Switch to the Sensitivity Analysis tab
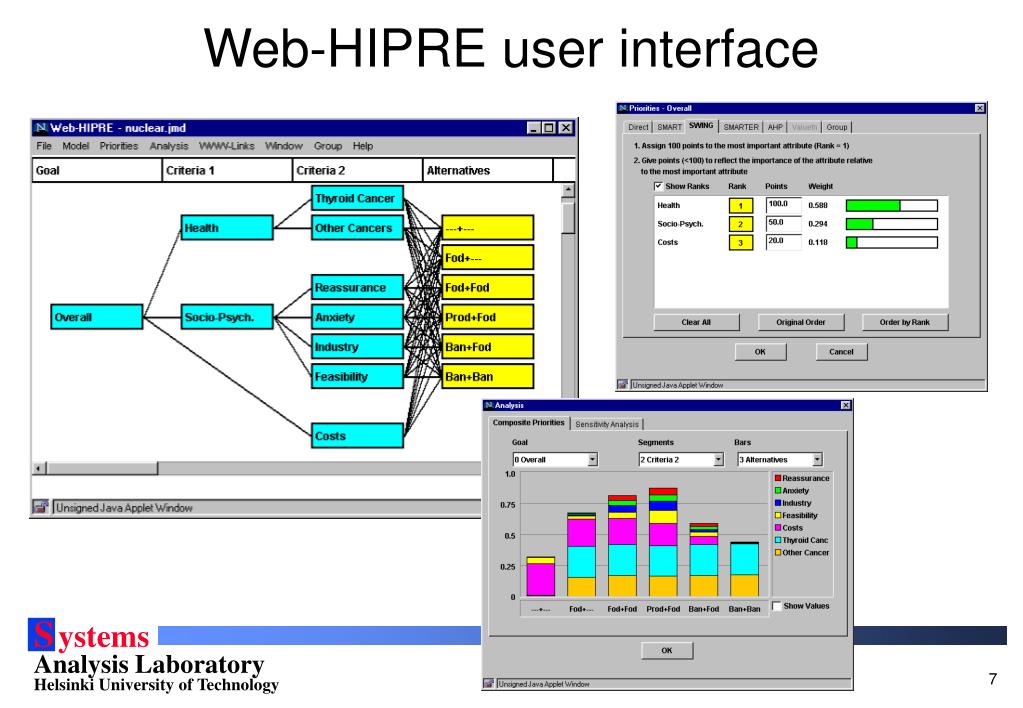 coord(607,424)
